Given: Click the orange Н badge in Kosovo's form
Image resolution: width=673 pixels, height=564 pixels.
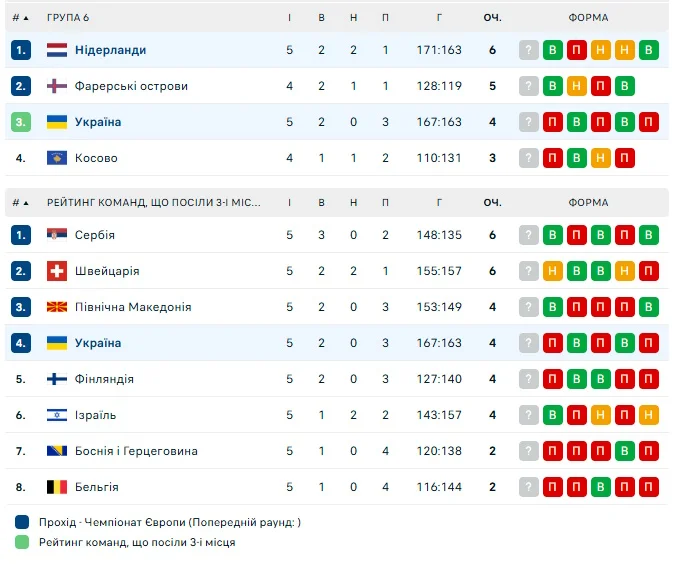Looking at the screenshot, I should [x=601, y=158].
